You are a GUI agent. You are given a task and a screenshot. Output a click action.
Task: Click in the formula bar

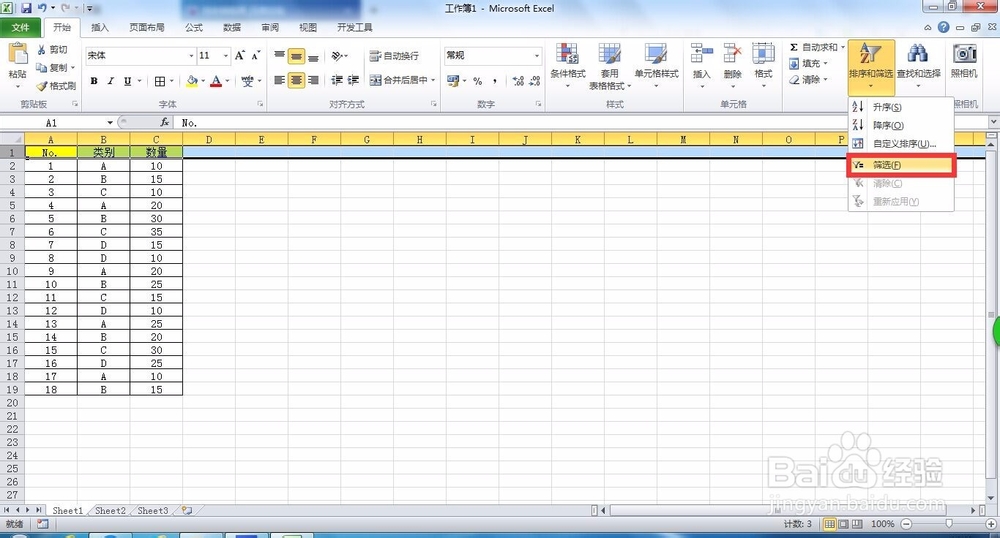pos(580,122)
